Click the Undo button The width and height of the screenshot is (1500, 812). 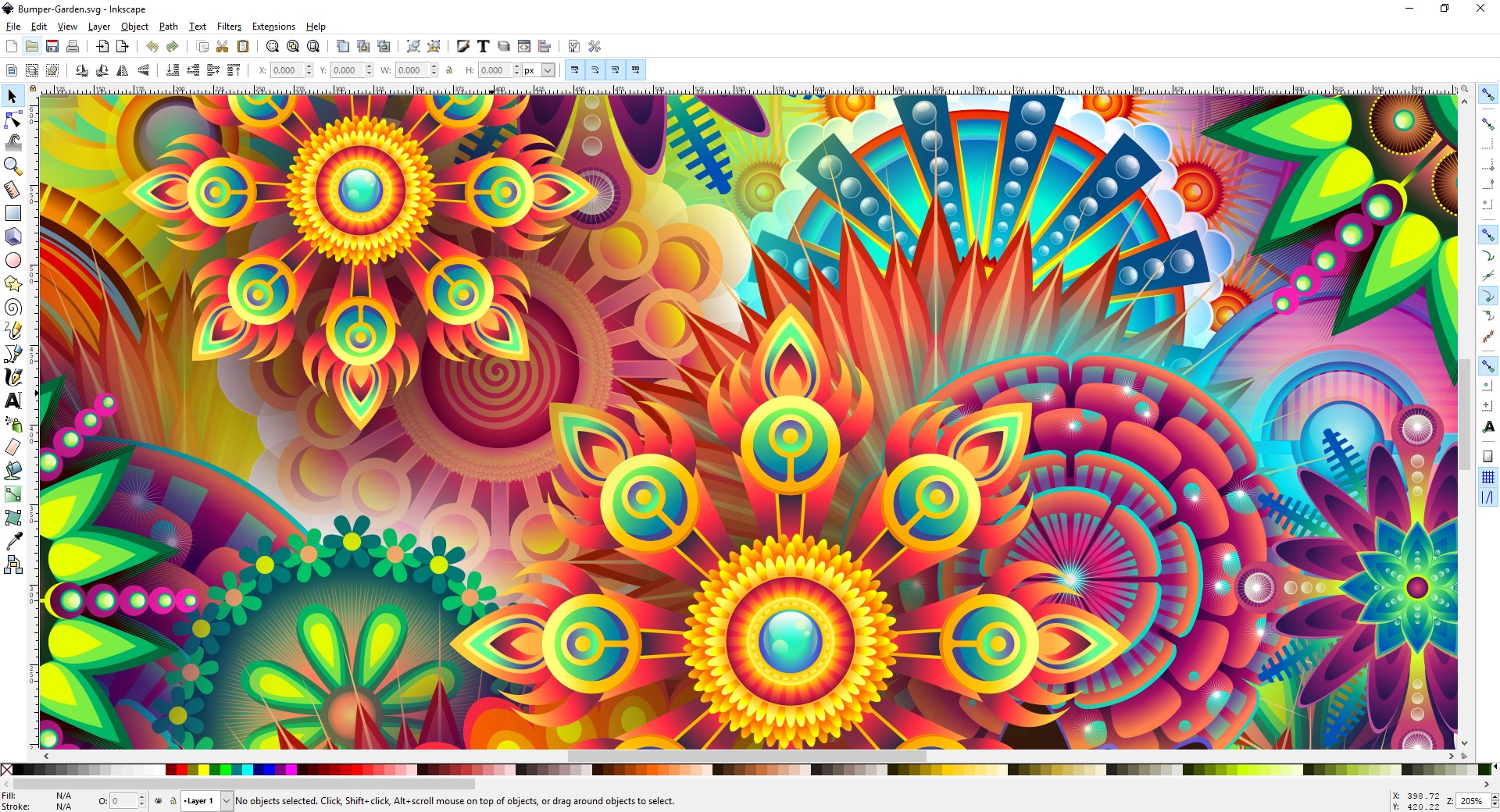click(x=152, y=46)
